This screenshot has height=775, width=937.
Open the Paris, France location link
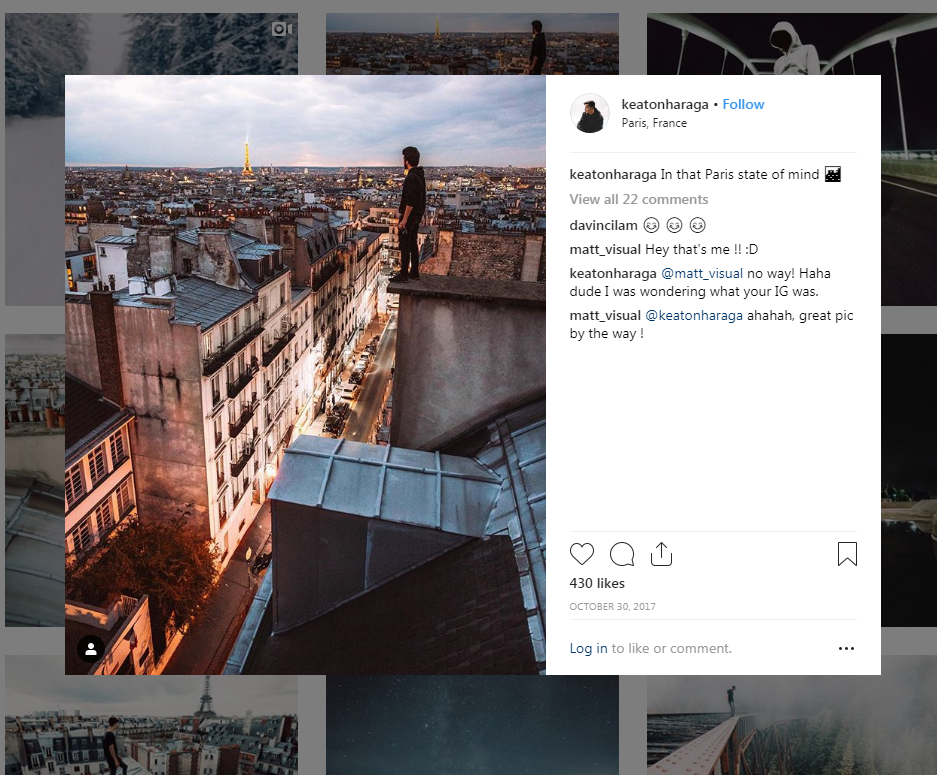coord(654,123)
